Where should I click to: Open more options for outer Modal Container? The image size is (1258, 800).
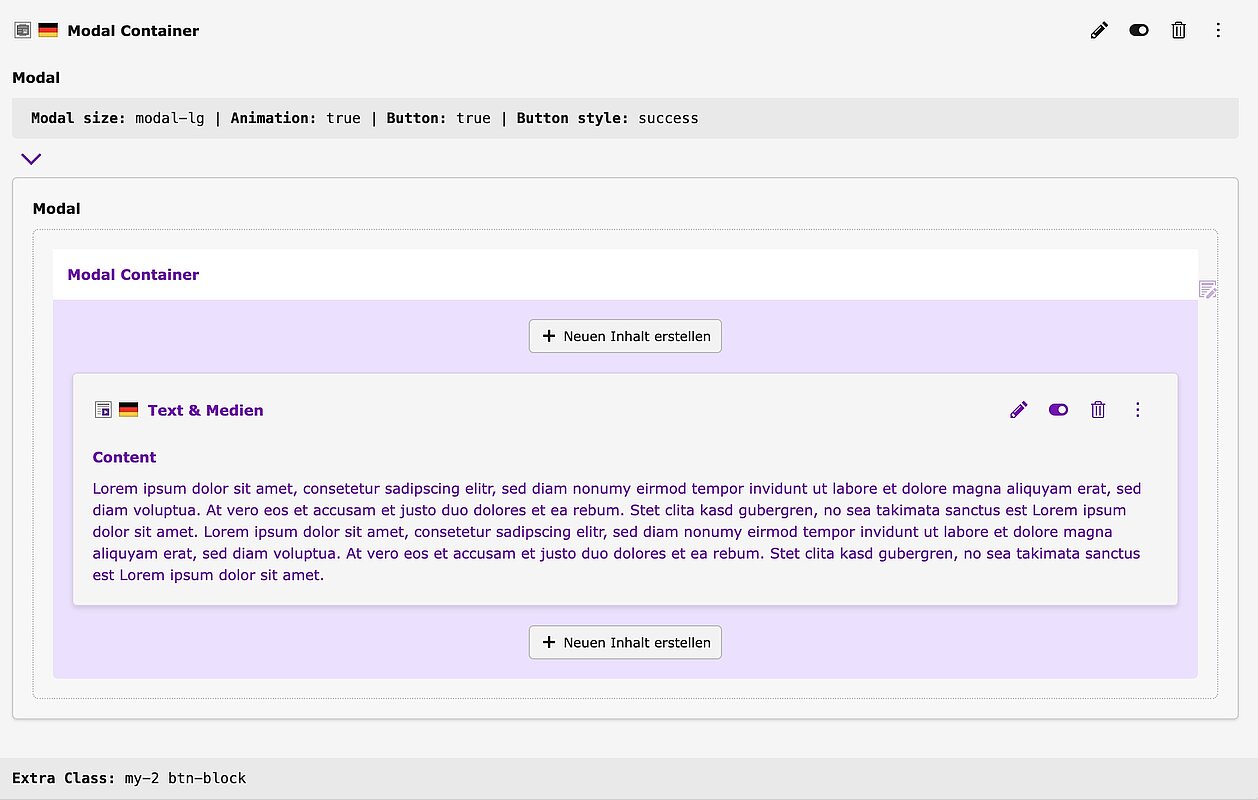coord(1218,30)
